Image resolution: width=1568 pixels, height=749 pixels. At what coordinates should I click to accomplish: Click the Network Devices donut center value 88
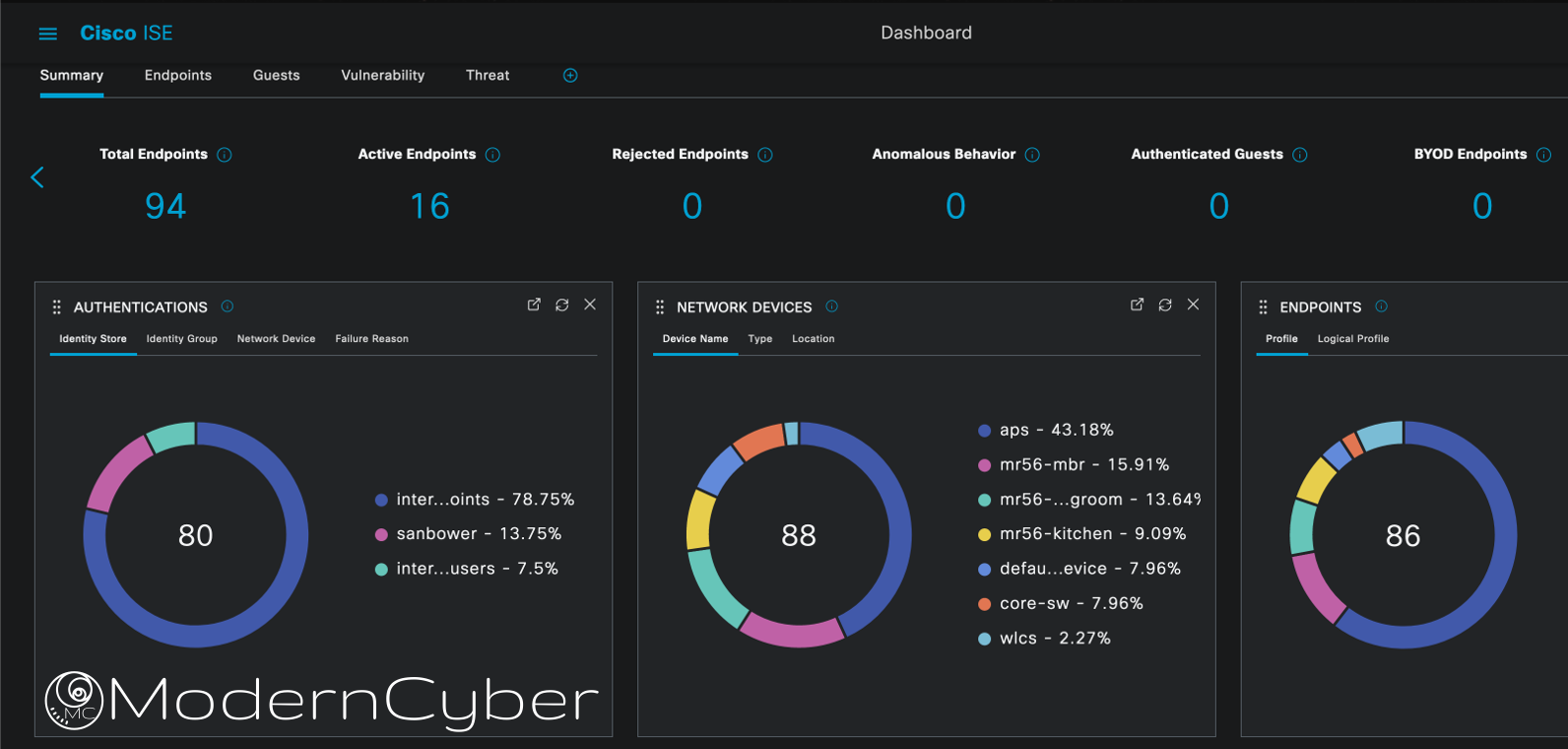click(x=799, y=535)
